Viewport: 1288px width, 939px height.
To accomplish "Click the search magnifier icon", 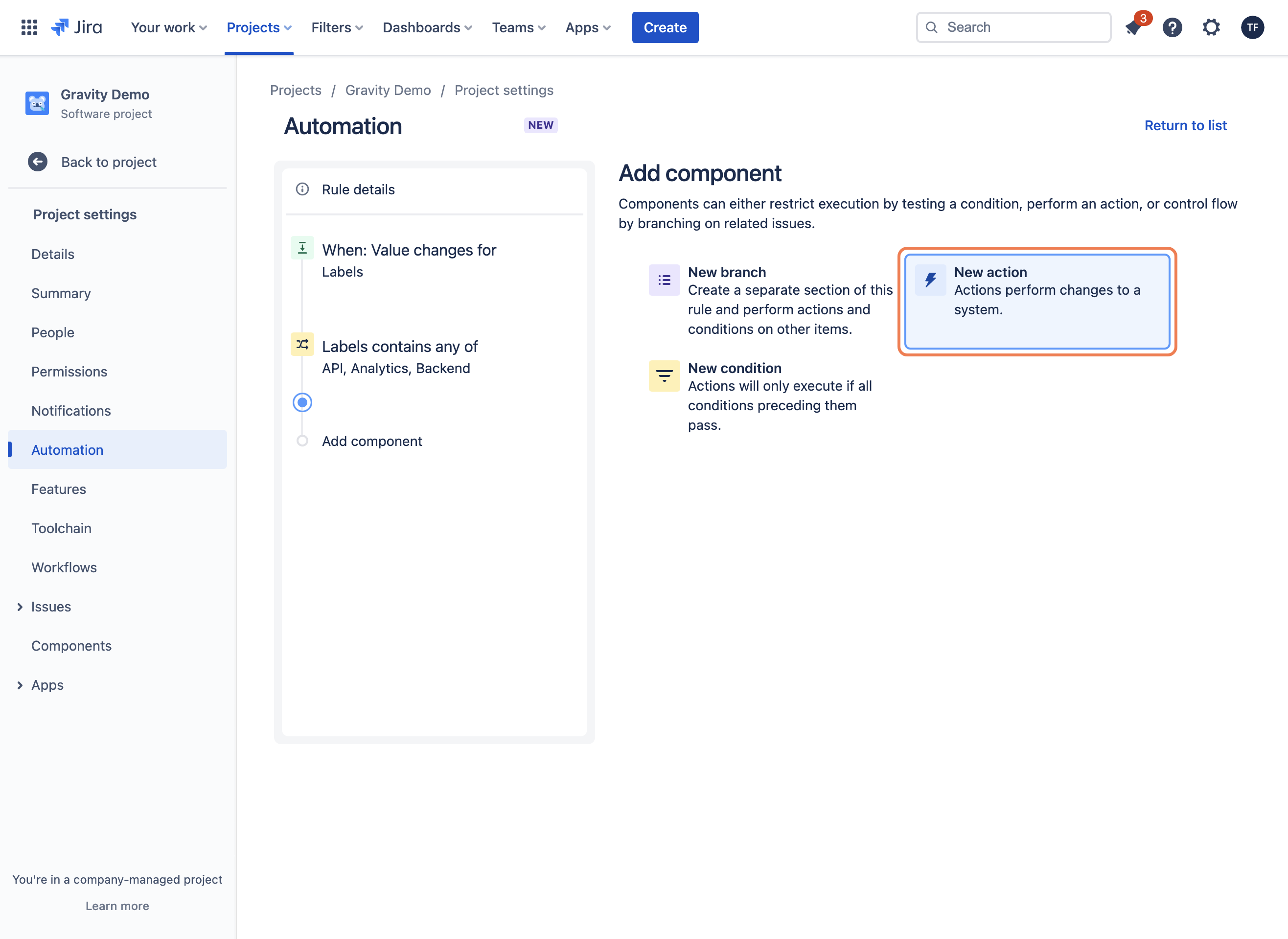I will (x=931, y=27).
